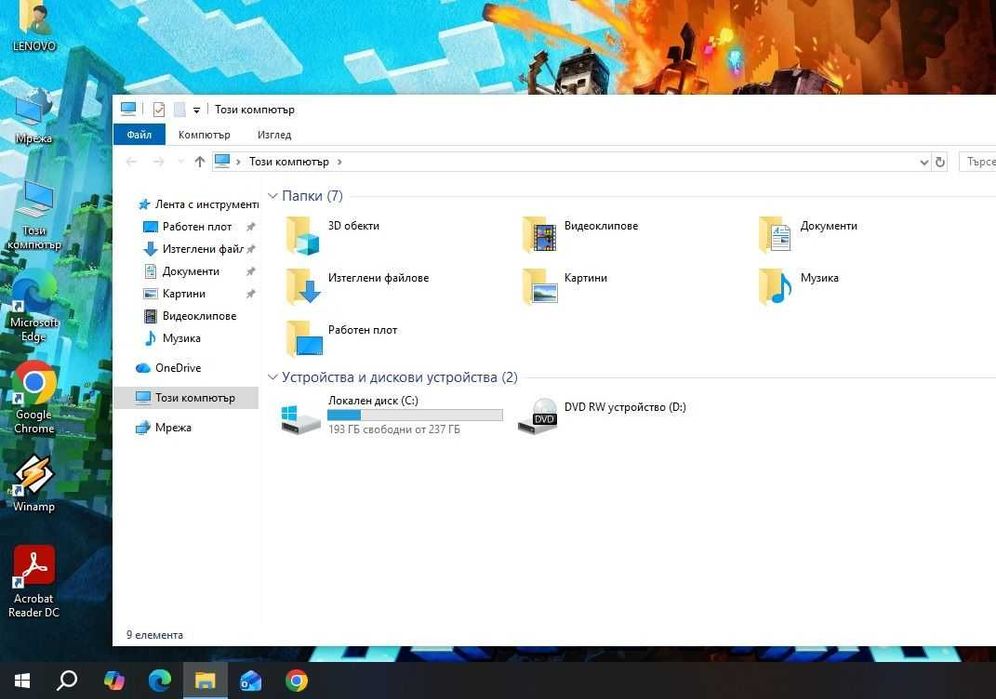This screenshot has height=699, width=996.
Task: Click the New folder quick access icon
Action: [x=180, y=109]
